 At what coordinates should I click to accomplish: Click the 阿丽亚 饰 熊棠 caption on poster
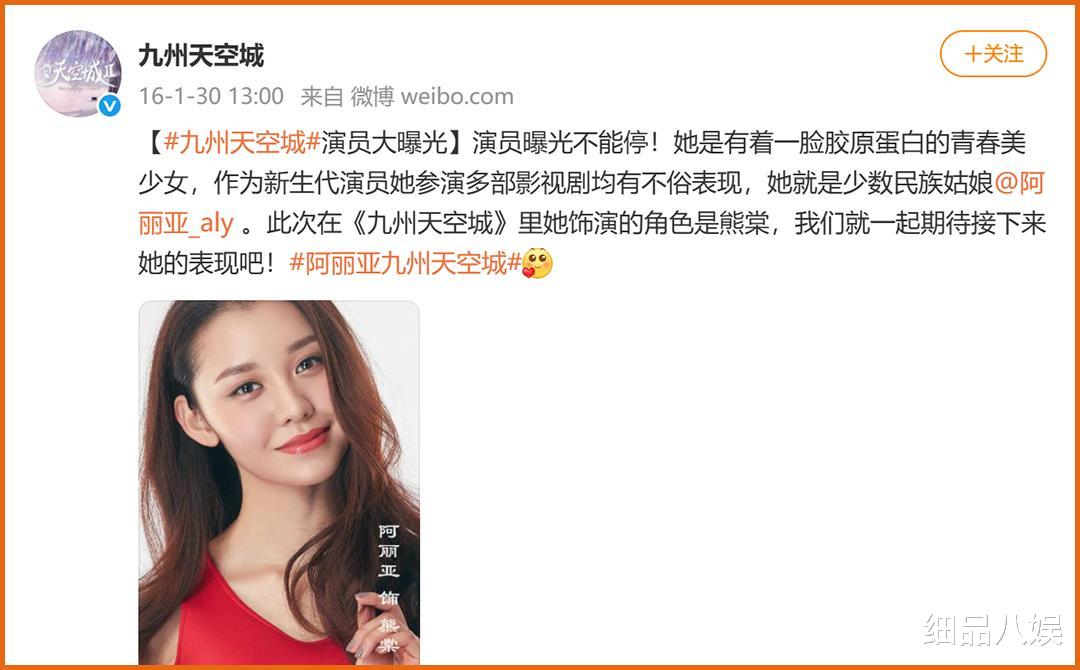(x=389, y=589)
